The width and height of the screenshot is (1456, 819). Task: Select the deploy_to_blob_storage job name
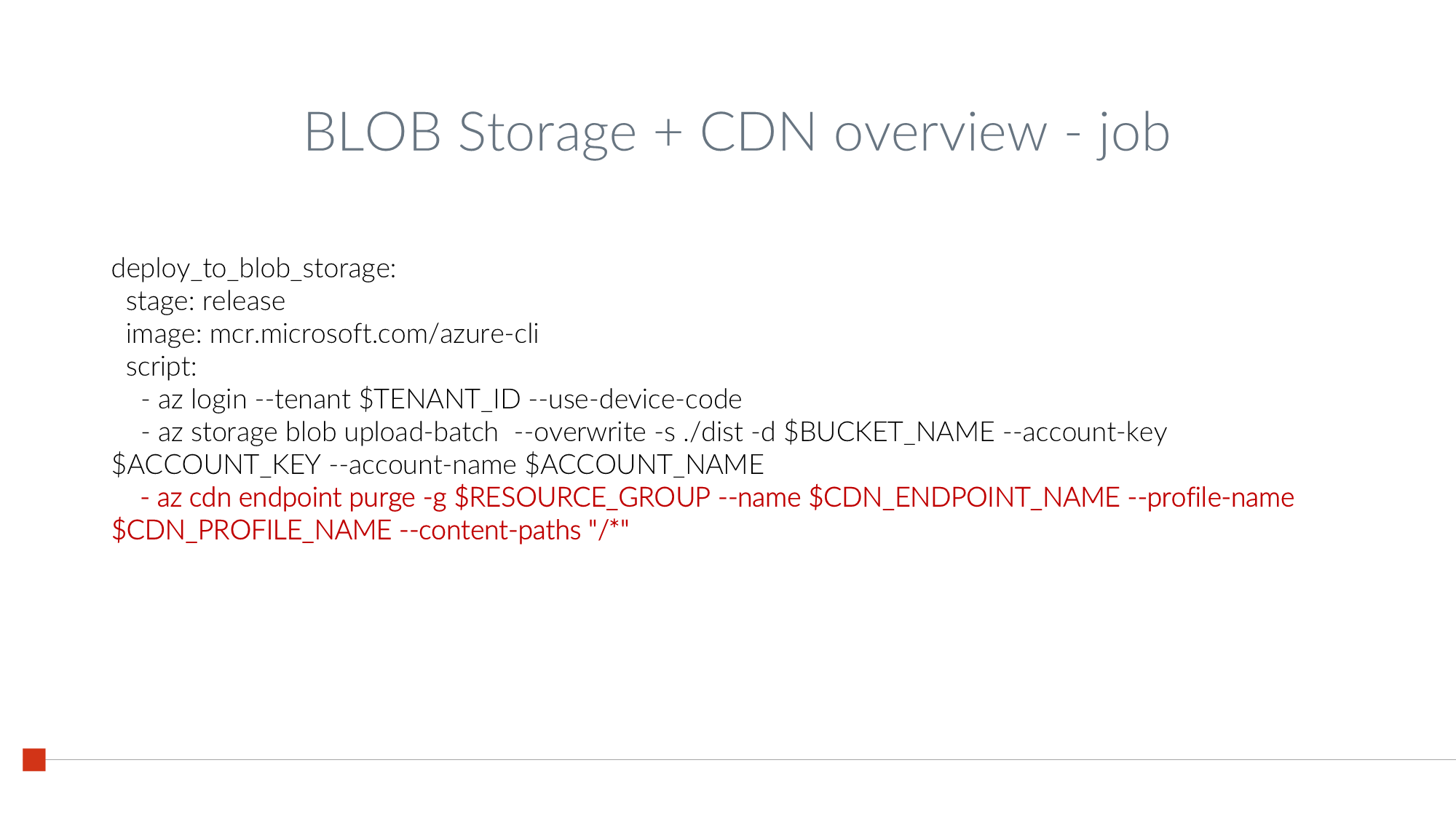point(253,269)
